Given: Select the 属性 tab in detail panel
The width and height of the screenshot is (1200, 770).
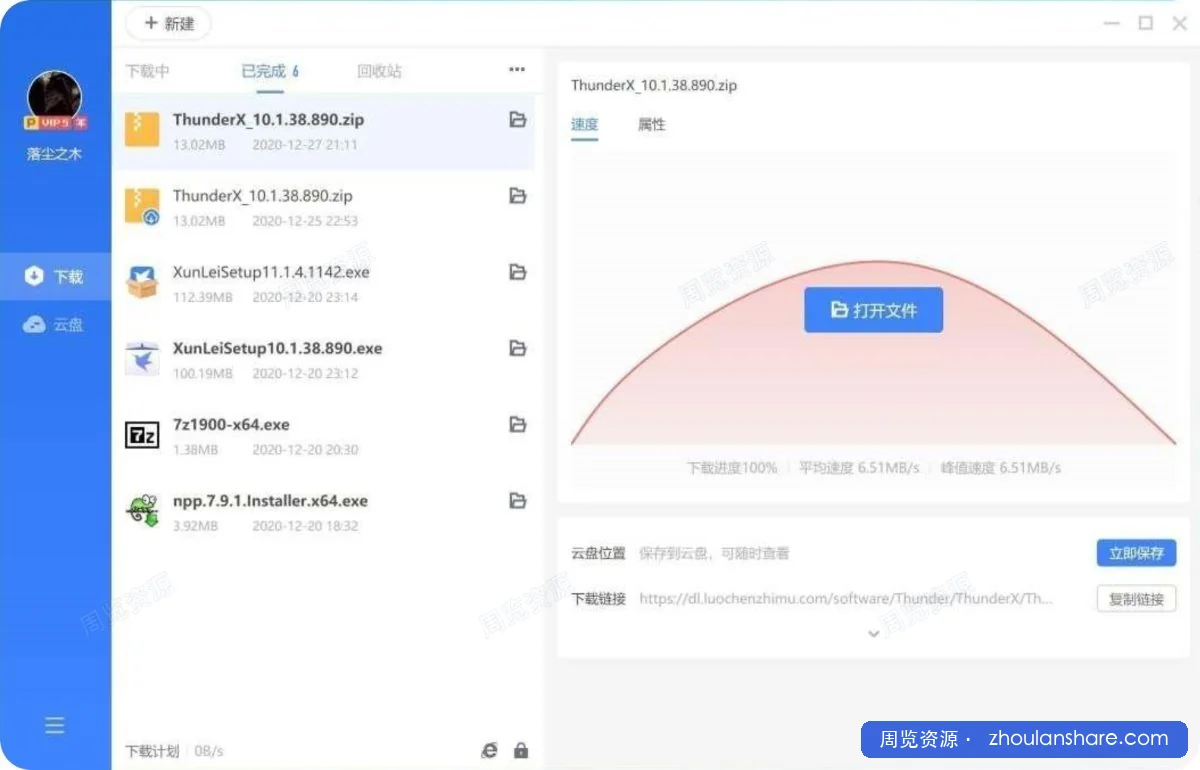Looking at the screenshot, I should [652, 125].
